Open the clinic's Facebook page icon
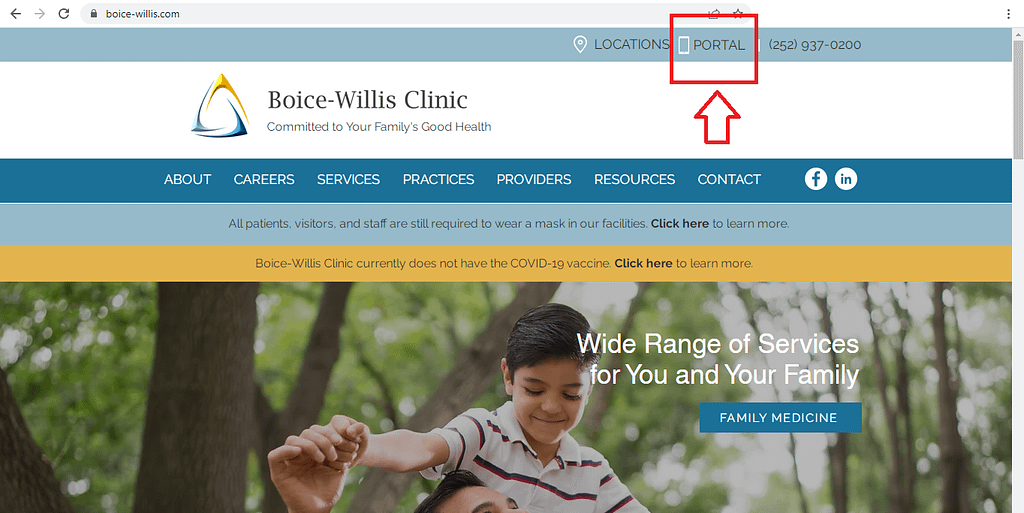 816,179
